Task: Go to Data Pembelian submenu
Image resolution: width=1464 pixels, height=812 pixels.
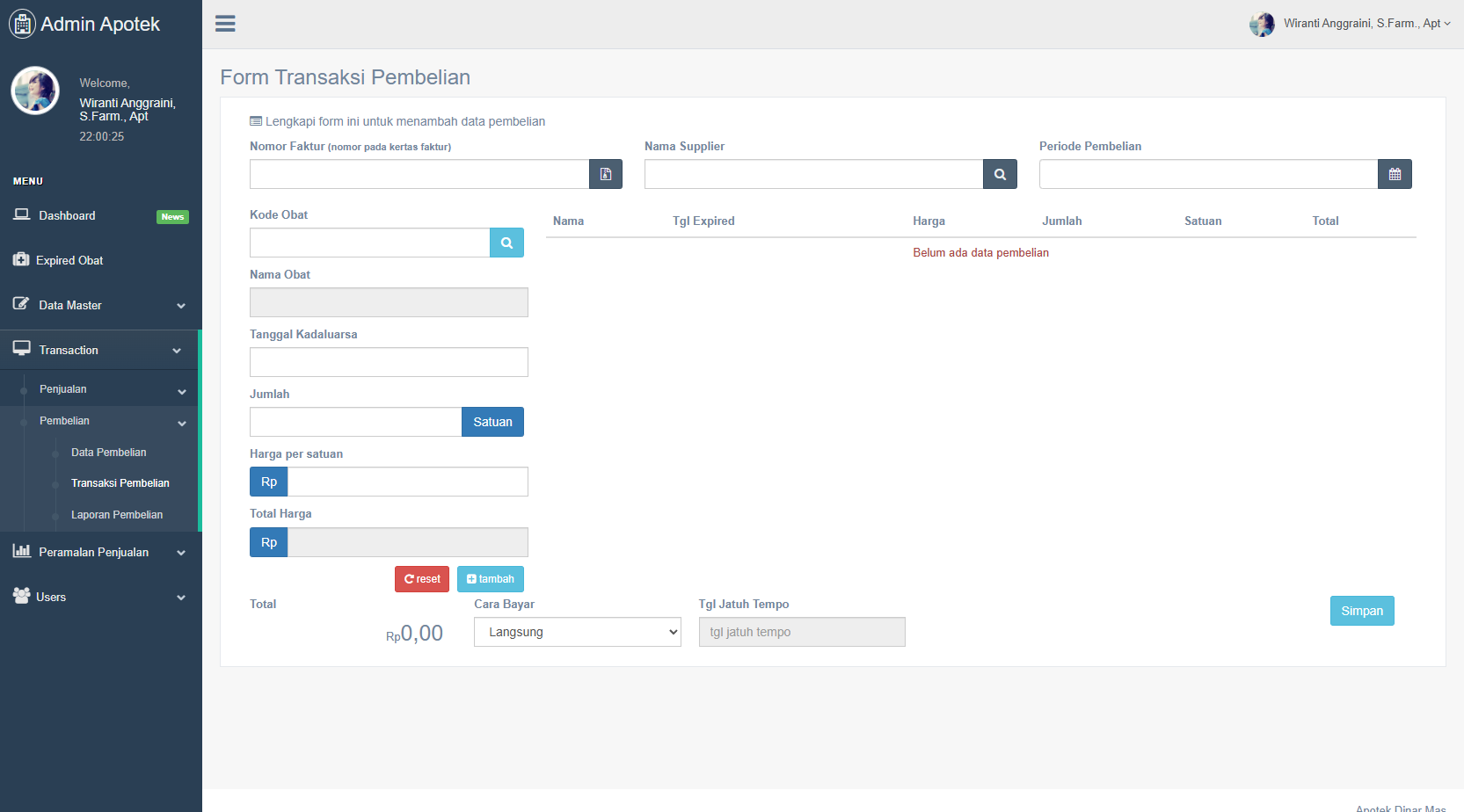Action: pos(109,453)
